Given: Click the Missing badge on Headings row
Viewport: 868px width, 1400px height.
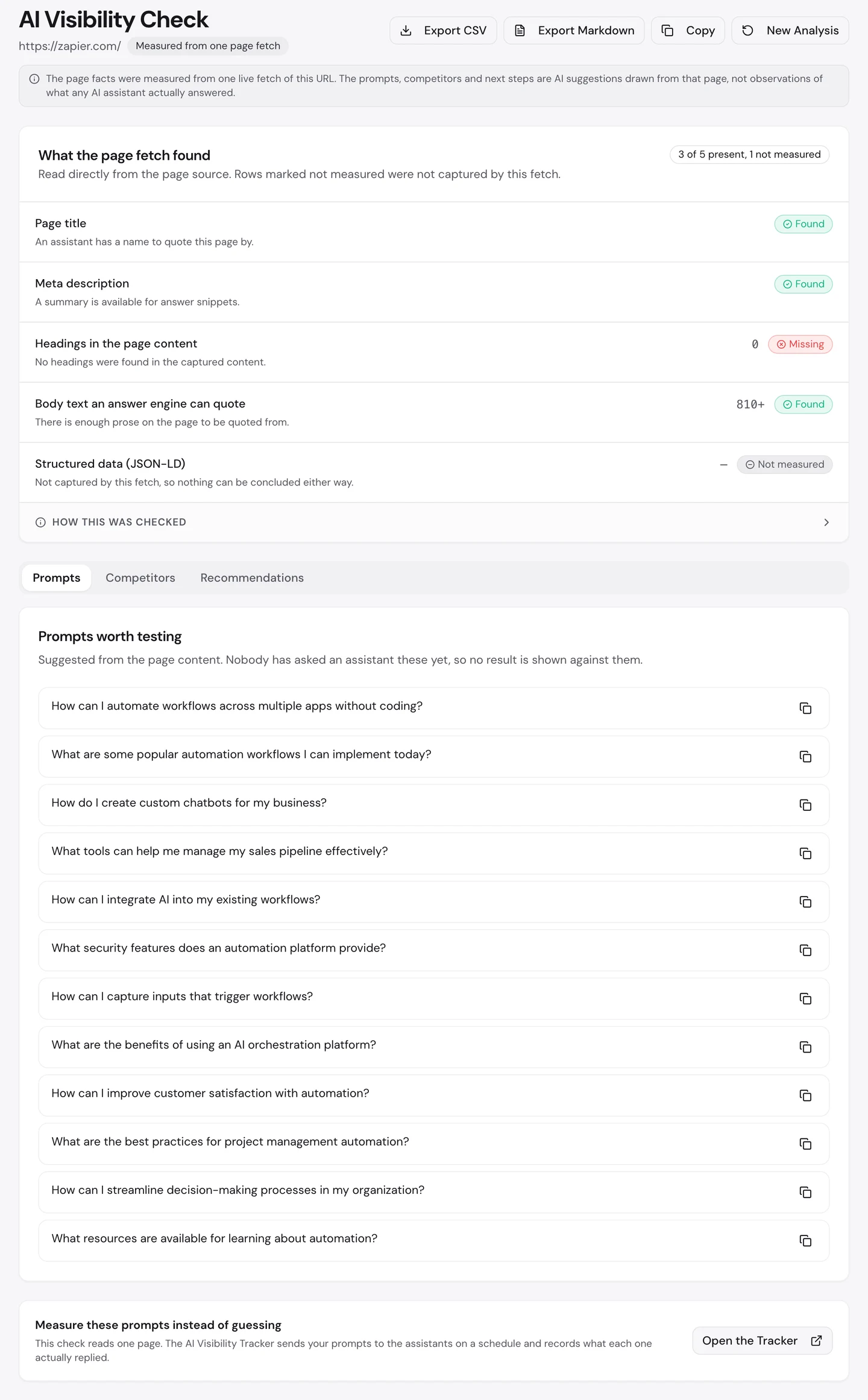Looking at the screenshot, I should (800, 344).
